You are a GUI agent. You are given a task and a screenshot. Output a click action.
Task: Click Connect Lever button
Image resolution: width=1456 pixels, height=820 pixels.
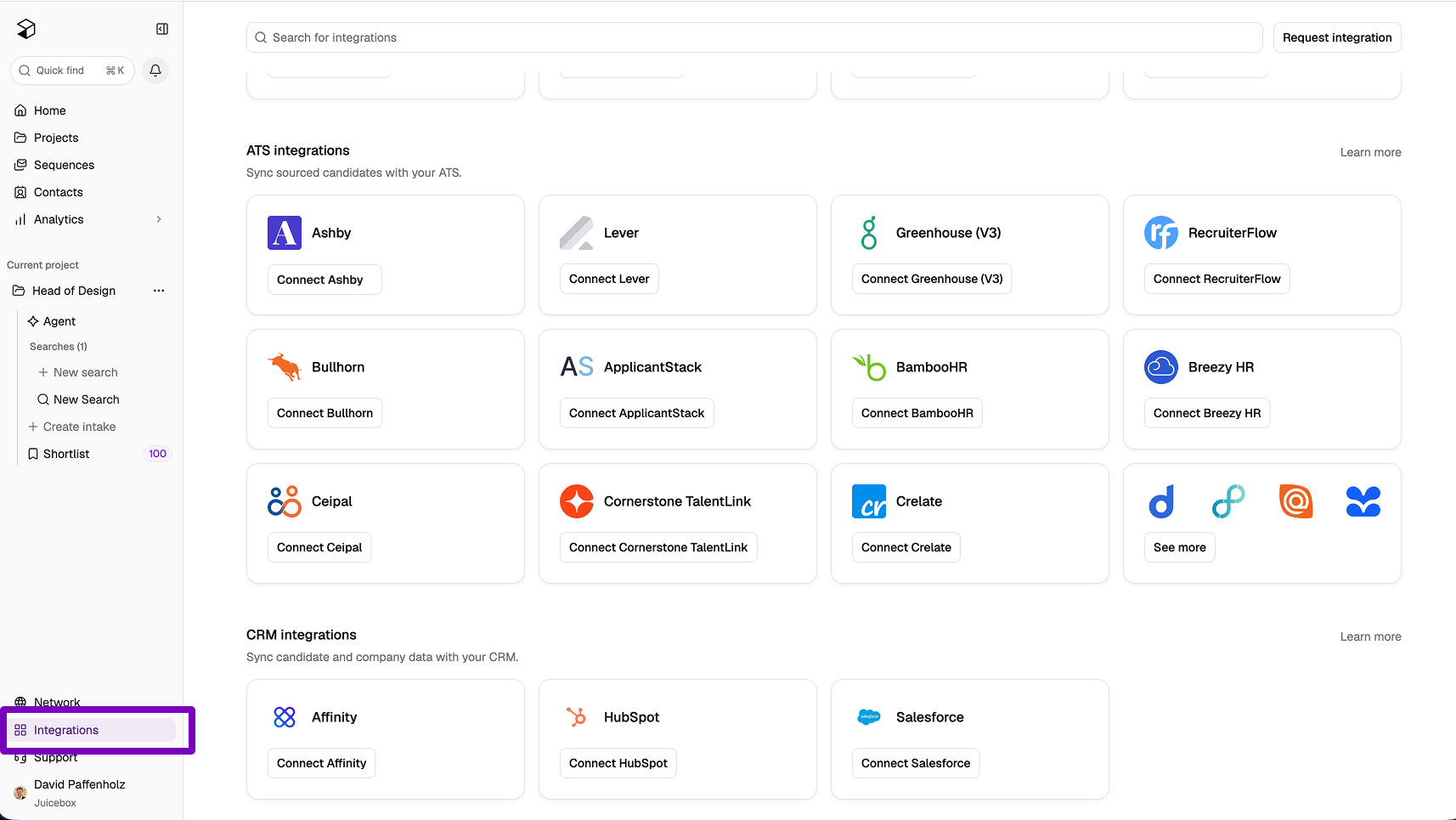coord(609,279)
